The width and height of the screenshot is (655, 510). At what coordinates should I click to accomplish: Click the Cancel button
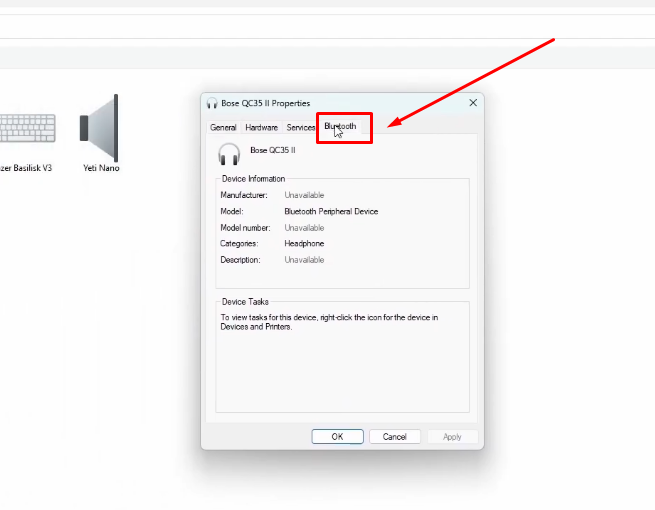[395, 436]
